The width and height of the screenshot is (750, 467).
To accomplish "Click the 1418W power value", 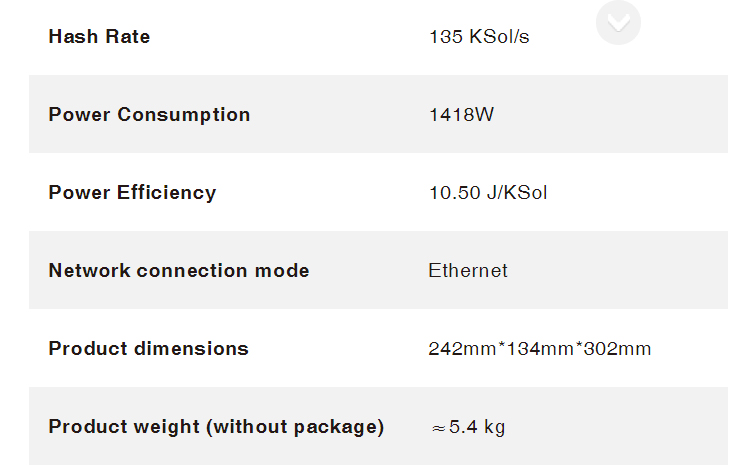I will pyautogui.click(x=462, y=115).
